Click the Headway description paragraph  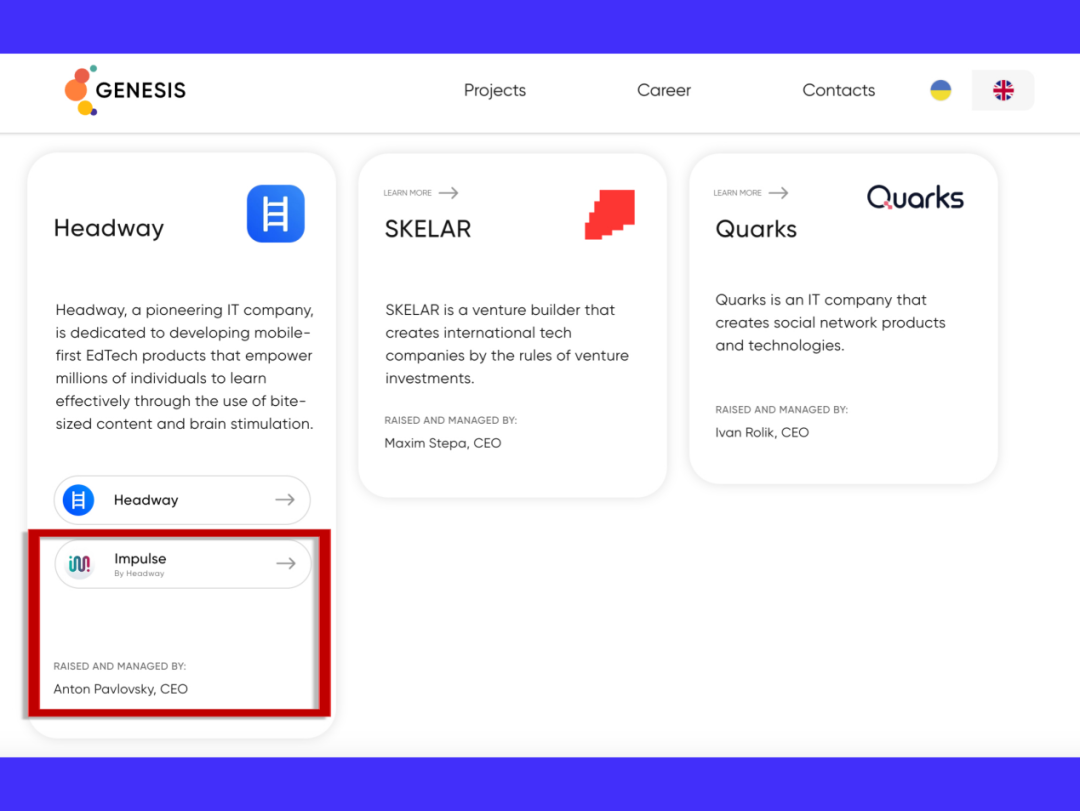[185, 367]
